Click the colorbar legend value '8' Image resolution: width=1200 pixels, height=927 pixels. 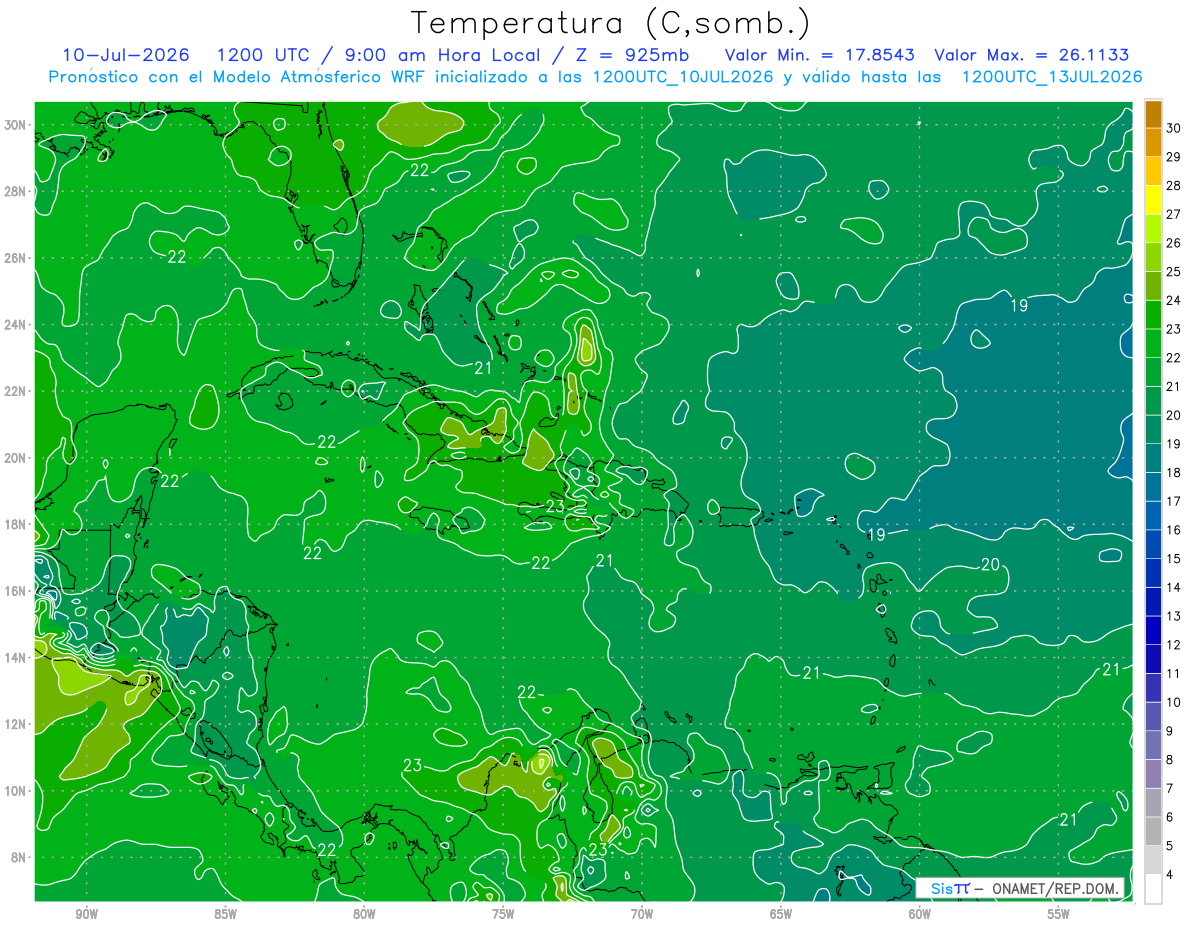tap(1170, 760)
